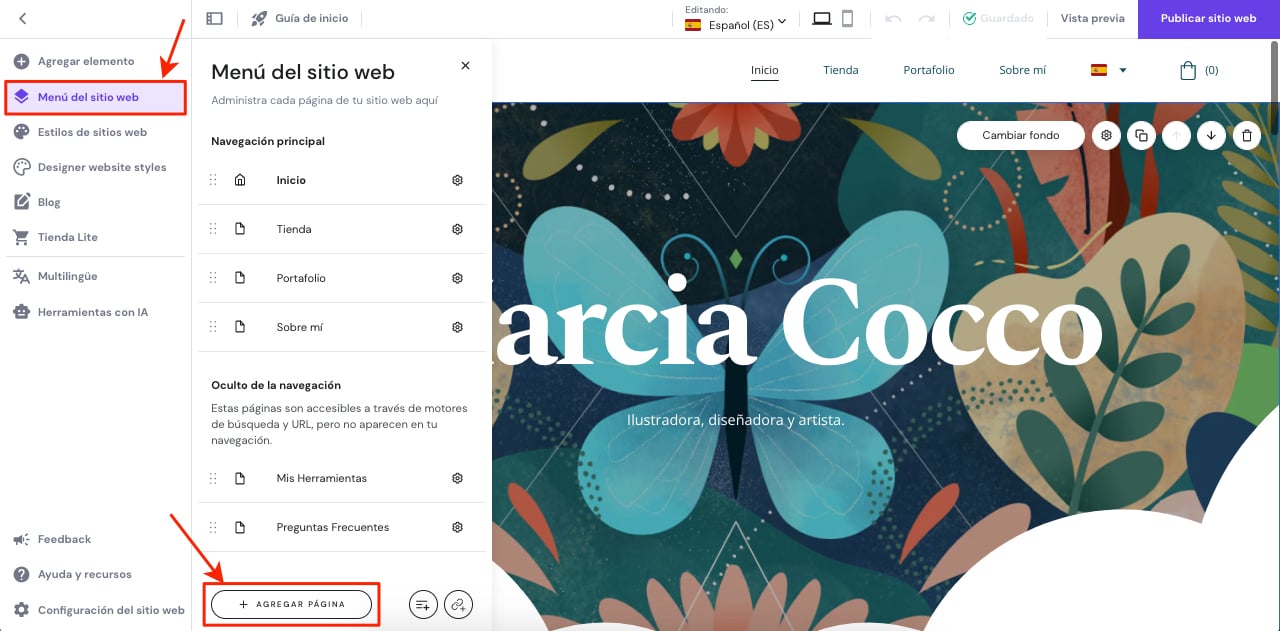Switch to mobile device preview

click(847, 18)
